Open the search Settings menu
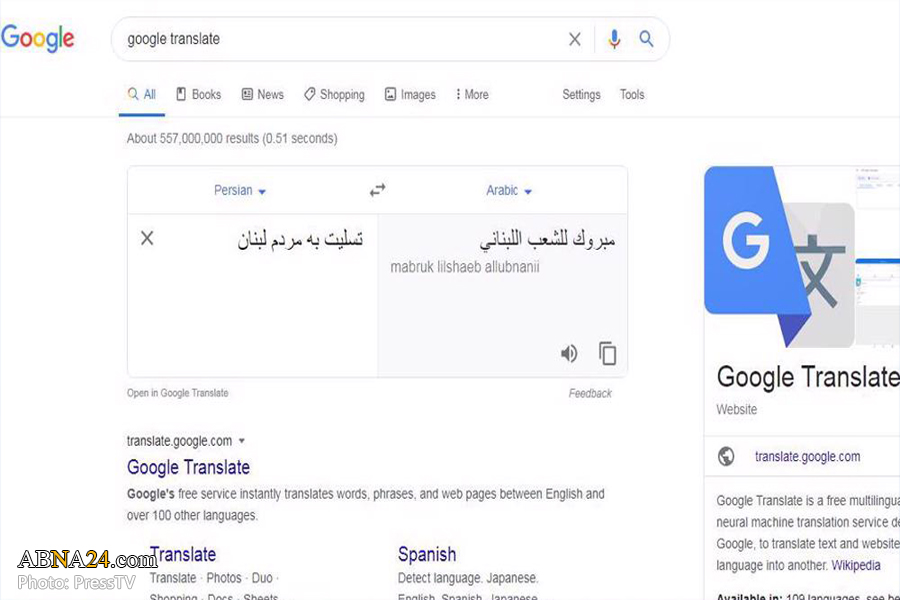This screenshot has height=600, width=900. (581, 94)
